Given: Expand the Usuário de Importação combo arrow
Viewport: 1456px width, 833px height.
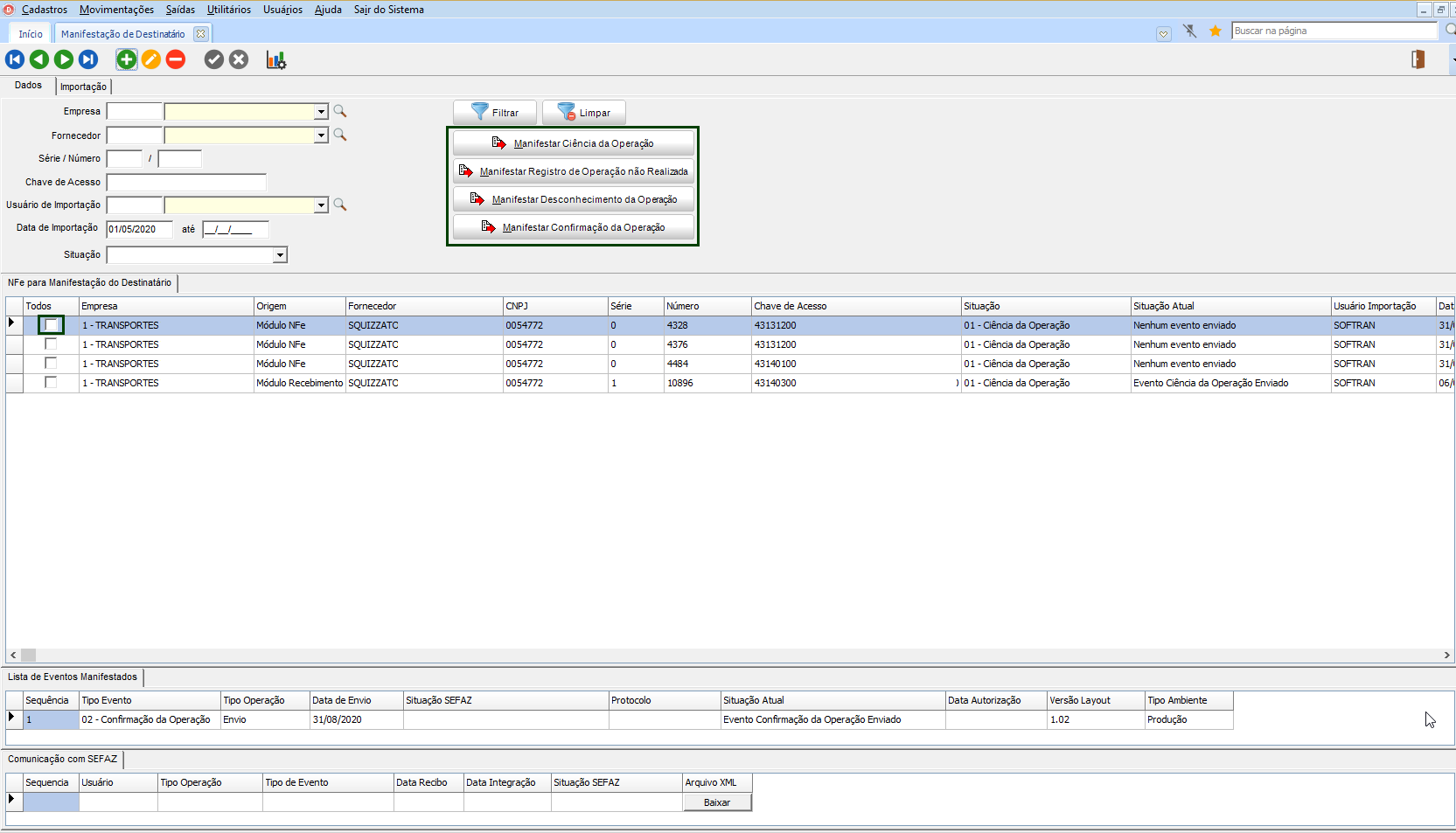Looking at the screenshot, I should [x=321, y=205].
